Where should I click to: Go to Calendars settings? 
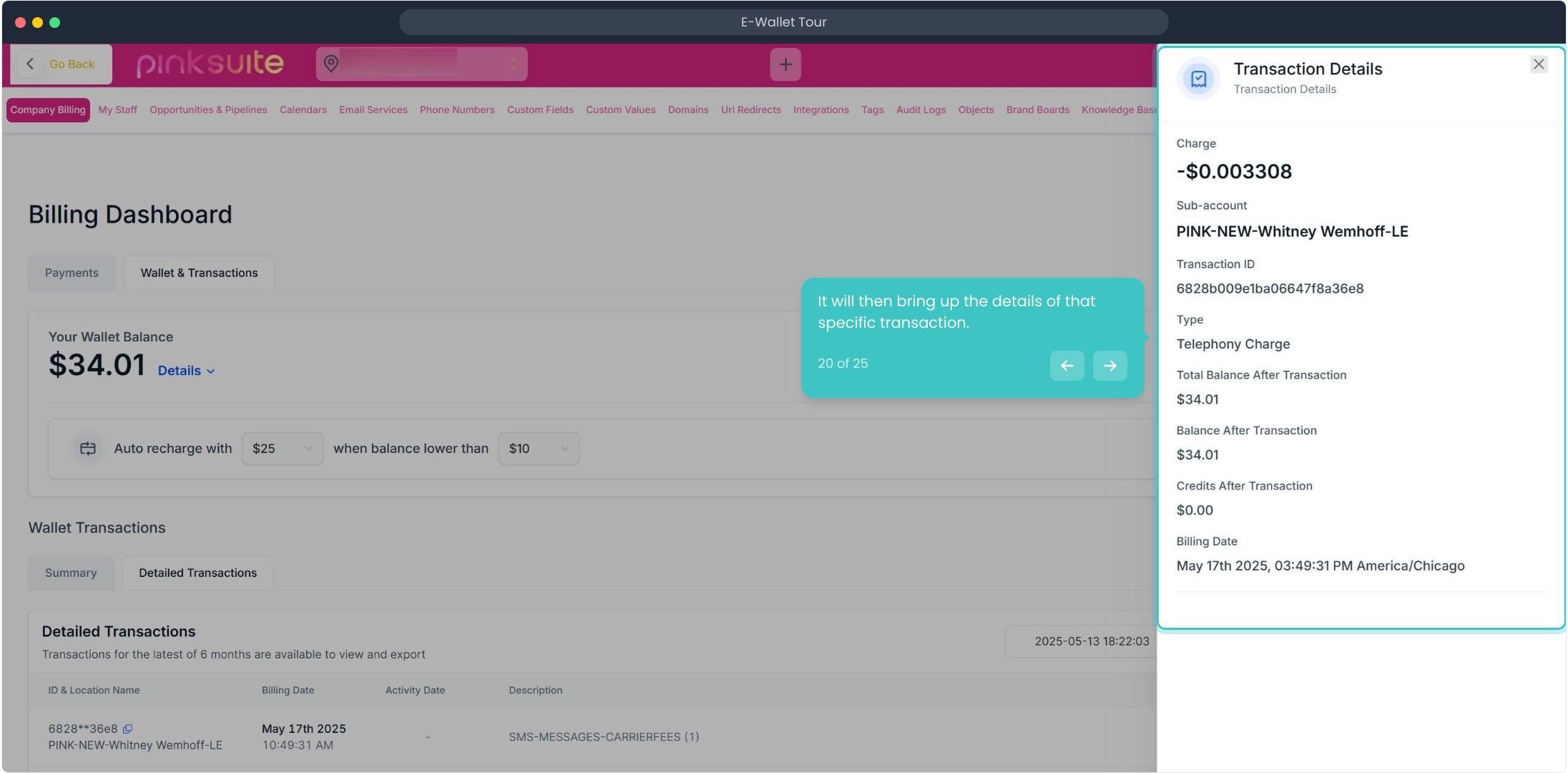303,110
